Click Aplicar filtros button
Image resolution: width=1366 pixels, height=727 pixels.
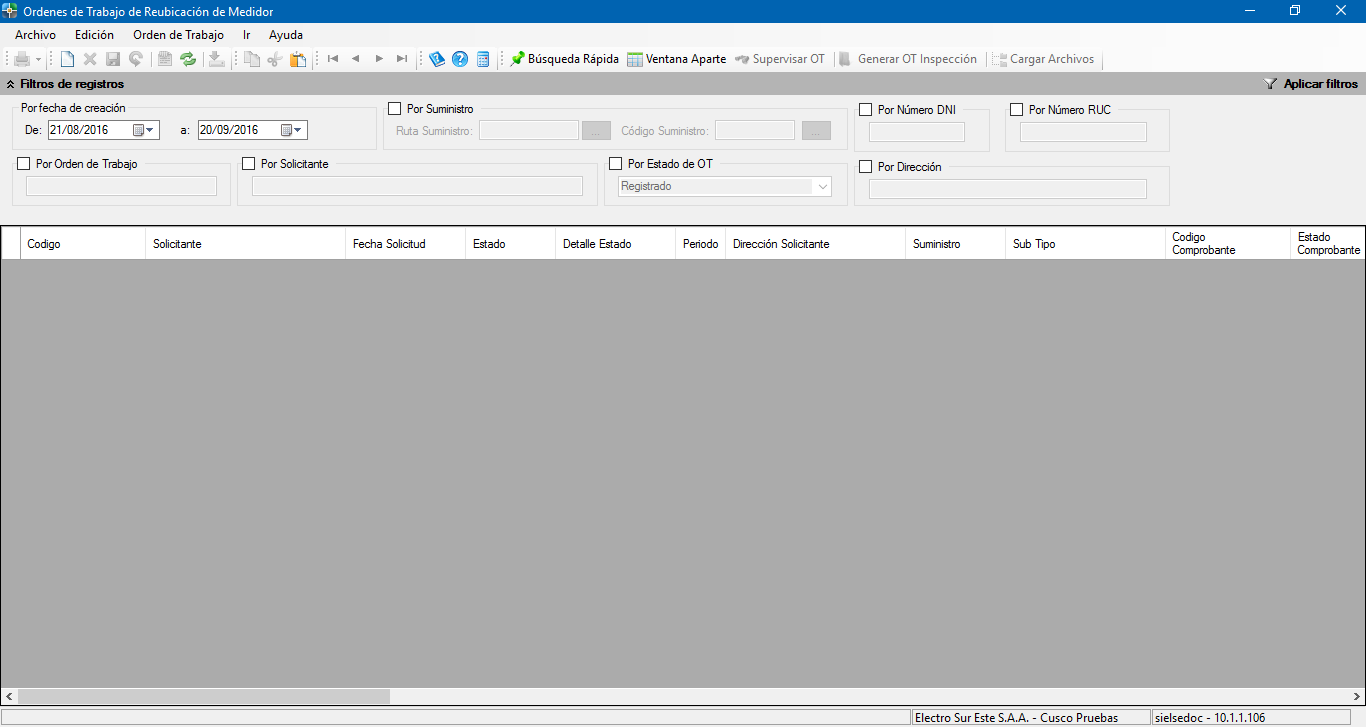[x=1311, y=85]
